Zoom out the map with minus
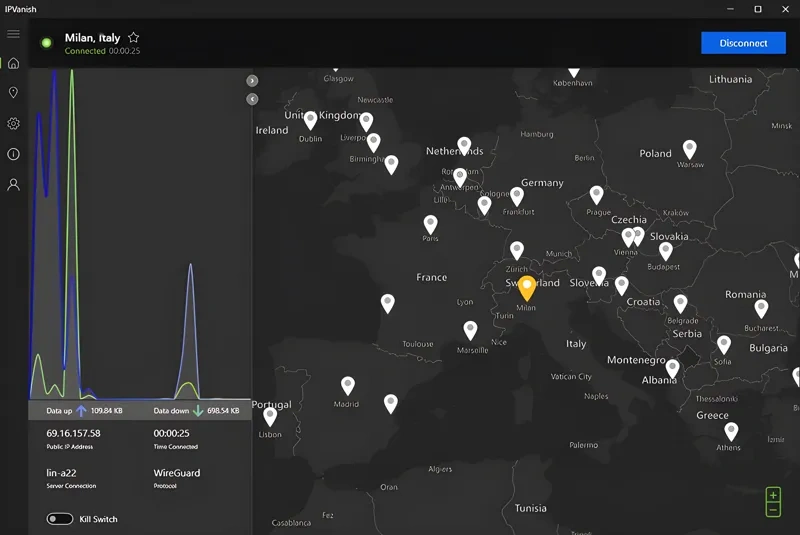 click(773, 509)
